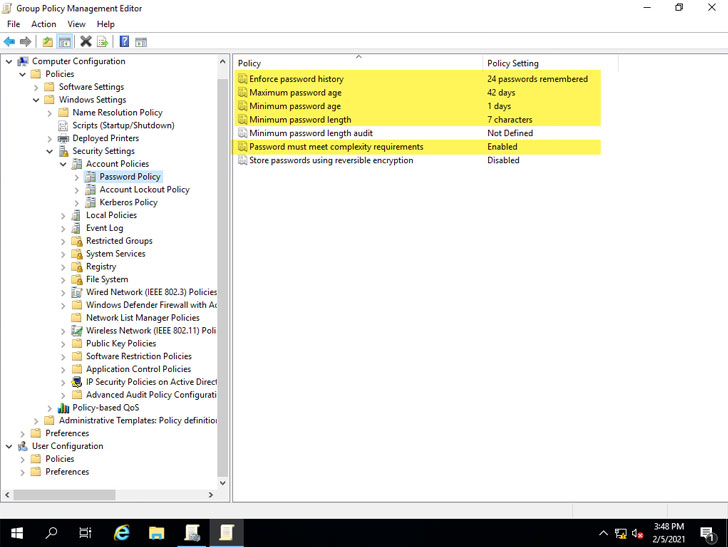
Task: Click the Deployed Printers printer icon
Action: click(63, 138)
